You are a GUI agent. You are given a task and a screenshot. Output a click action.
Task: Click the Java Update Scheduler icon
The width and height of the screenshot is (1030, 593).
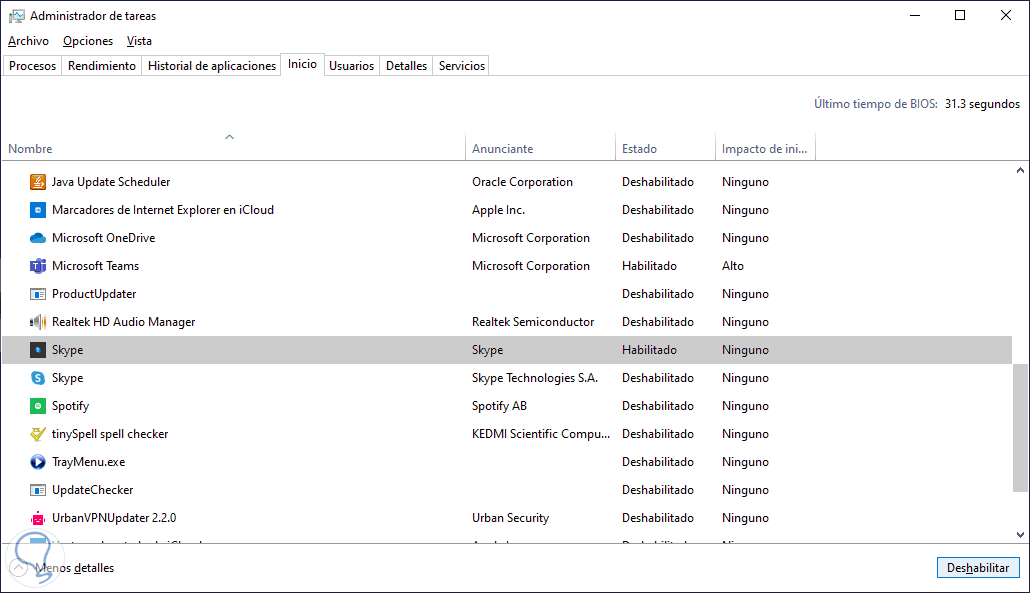(38, 182)
